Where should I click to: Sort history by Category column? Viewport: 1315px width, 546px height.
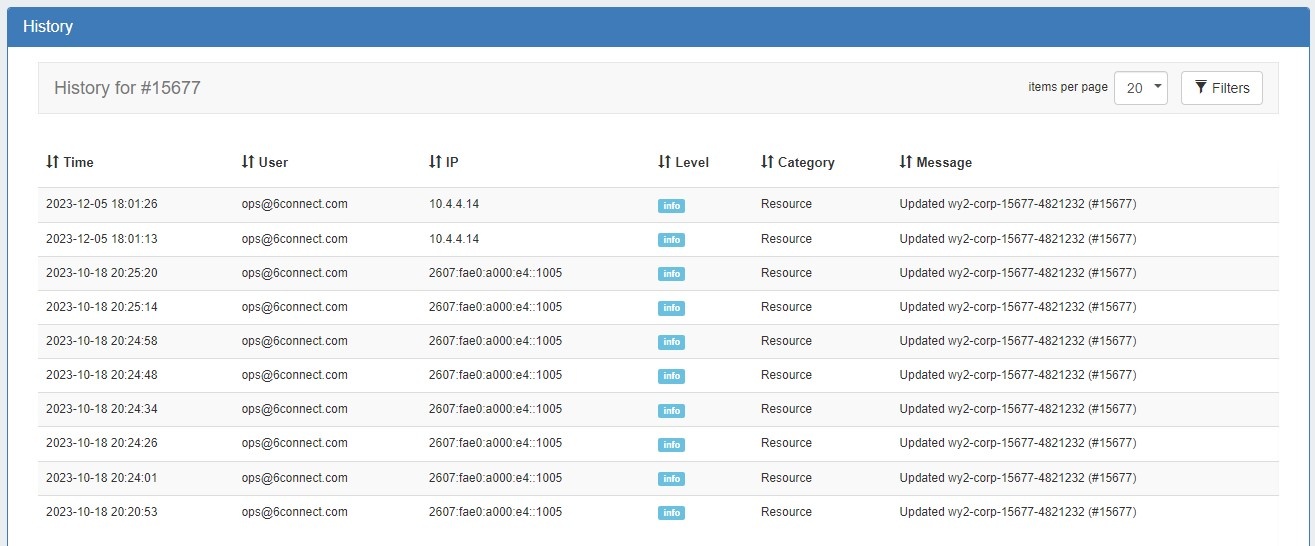pos(798,162)
